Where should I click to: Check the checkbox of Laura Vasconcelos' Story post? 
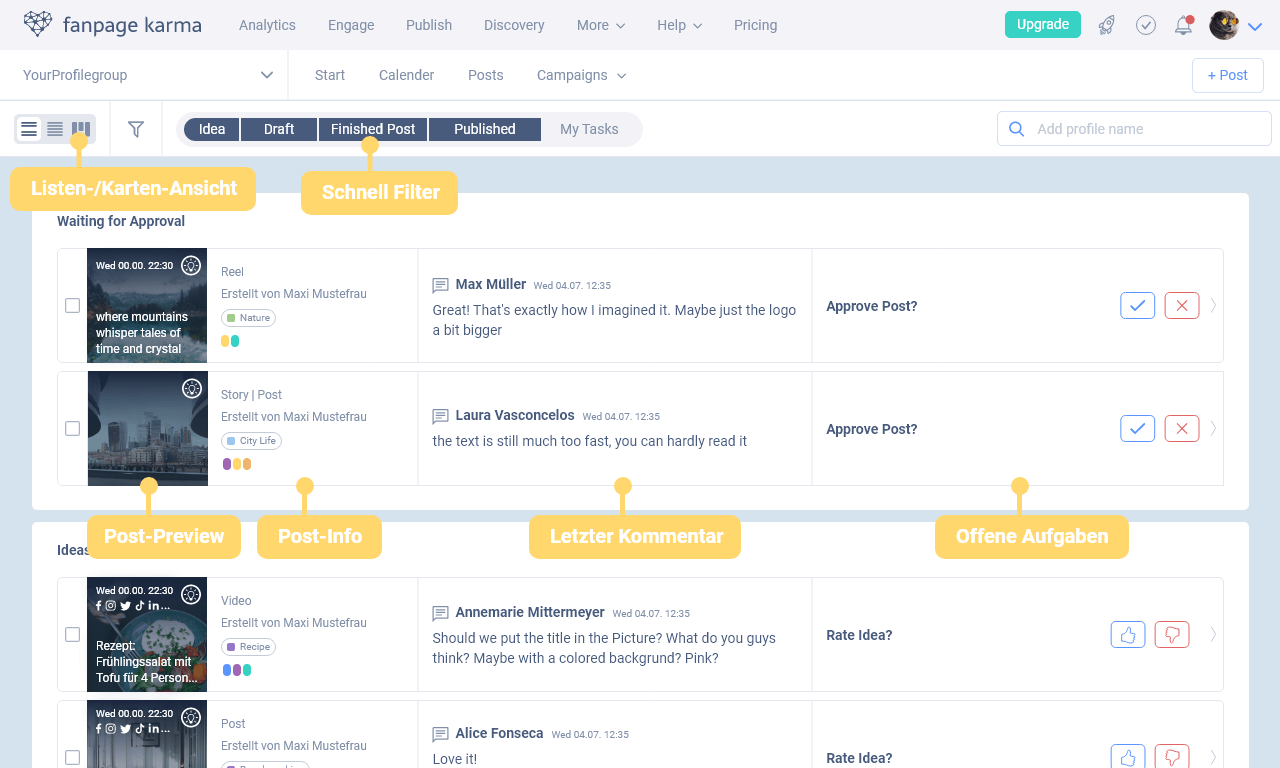[x=72, y=428]
